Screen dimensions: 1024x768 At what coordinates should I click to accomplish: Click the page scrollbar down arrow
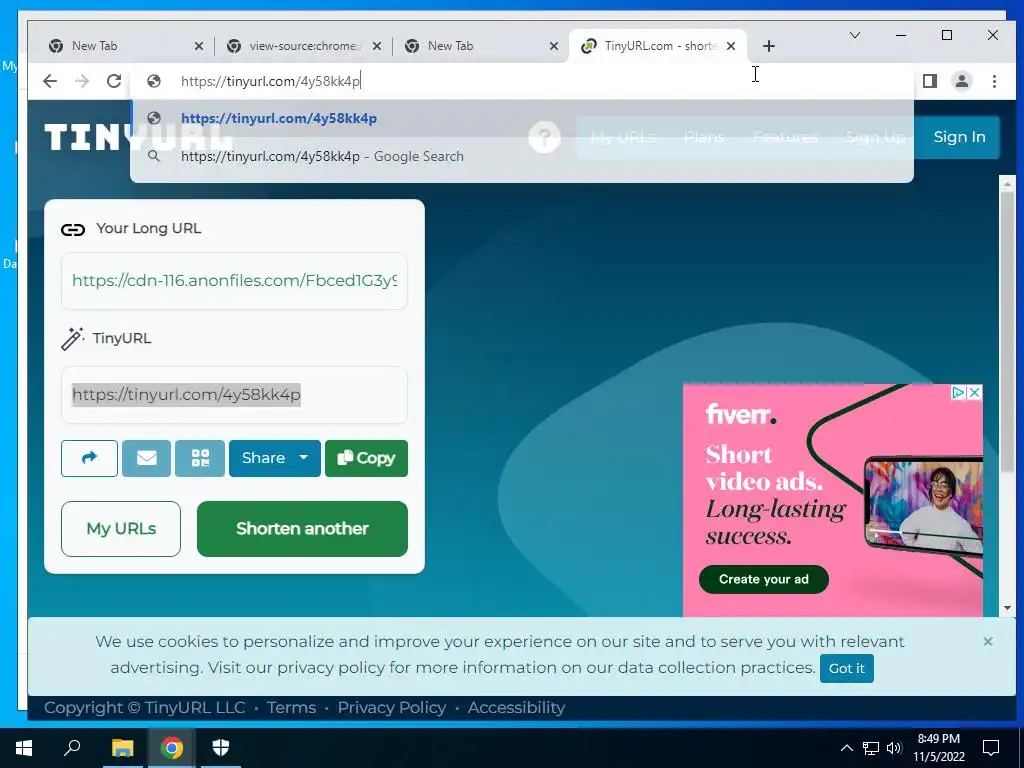tap(1007, 608)
